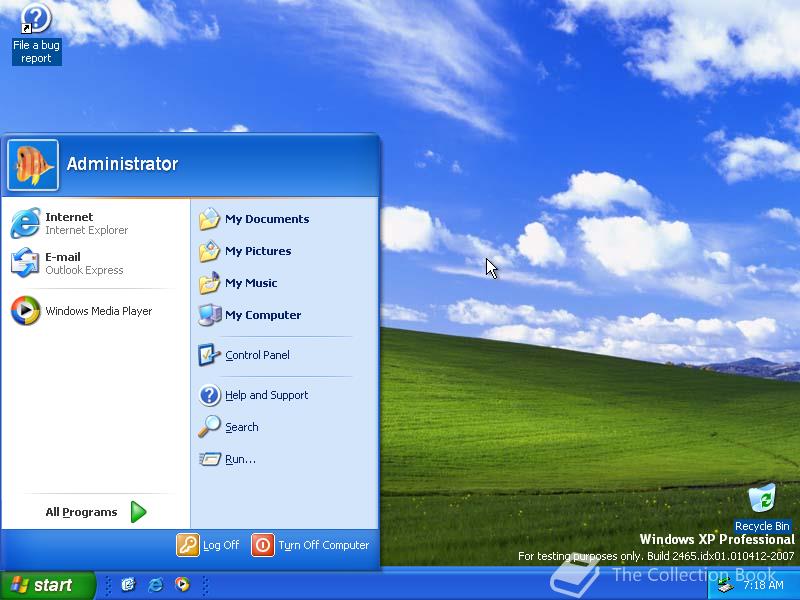Click the Internet Explorer subtitle text

click(87, 230)
